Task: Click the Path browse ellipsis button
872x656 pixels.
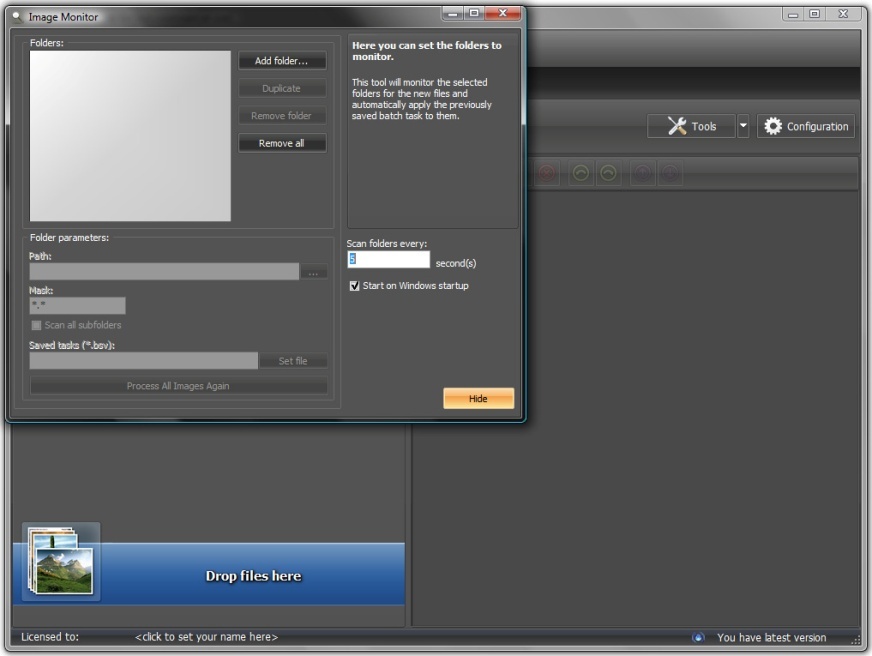Action: 314,272
